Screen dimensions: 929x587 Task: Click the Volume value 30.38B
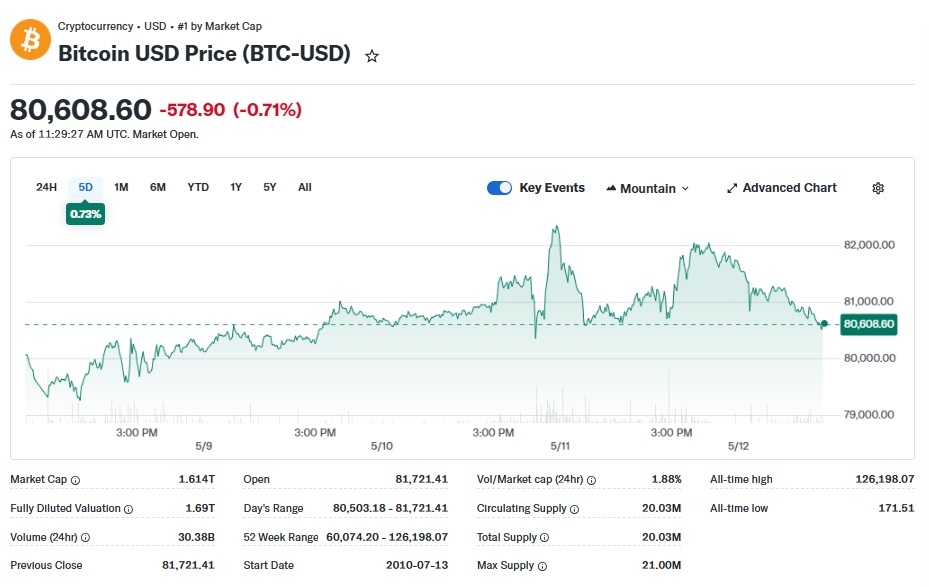(196, 537)
